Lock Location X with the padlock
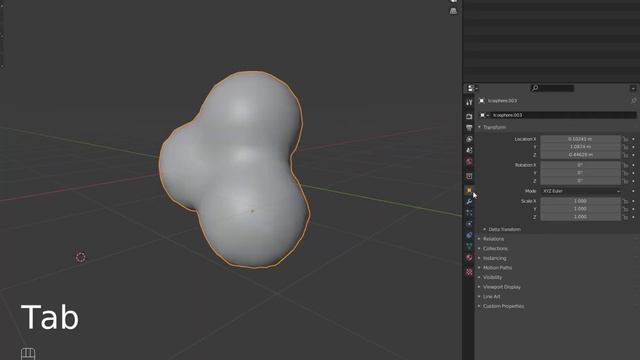The image size is (640, 360). [625, 139]
